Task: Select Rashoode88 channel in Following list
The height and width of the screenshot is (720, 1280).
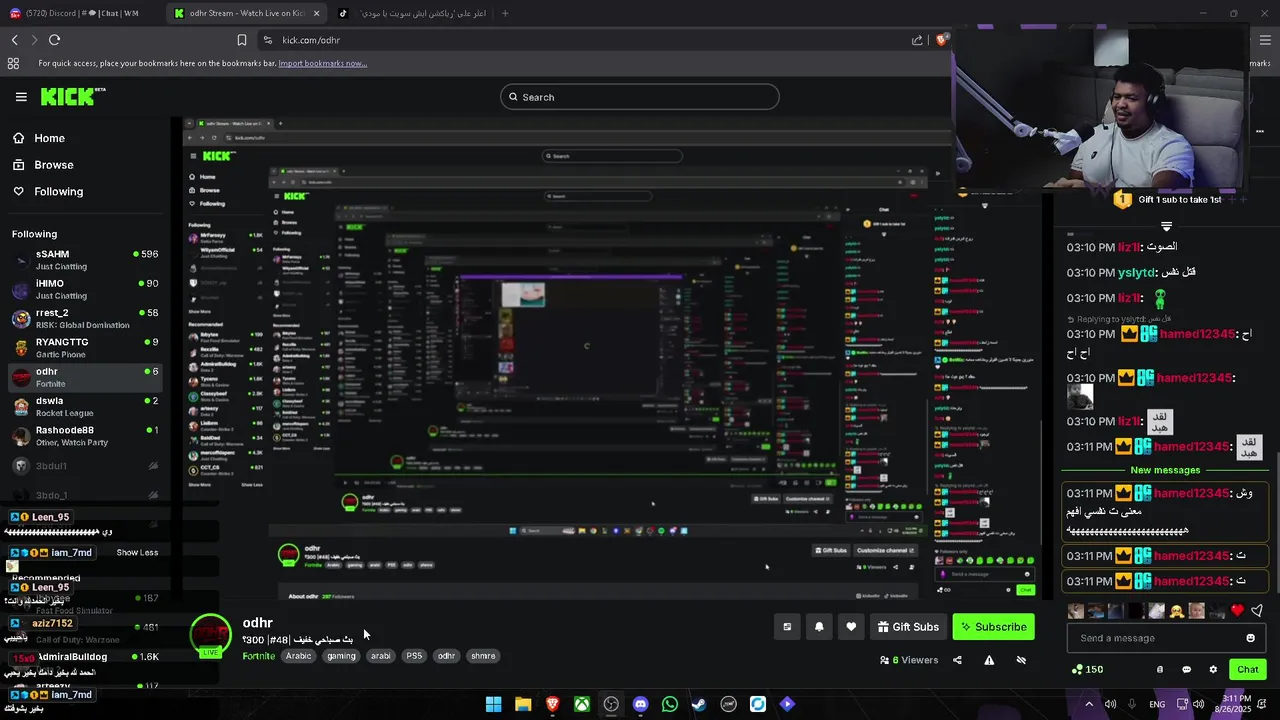Action: pos(85,436)
